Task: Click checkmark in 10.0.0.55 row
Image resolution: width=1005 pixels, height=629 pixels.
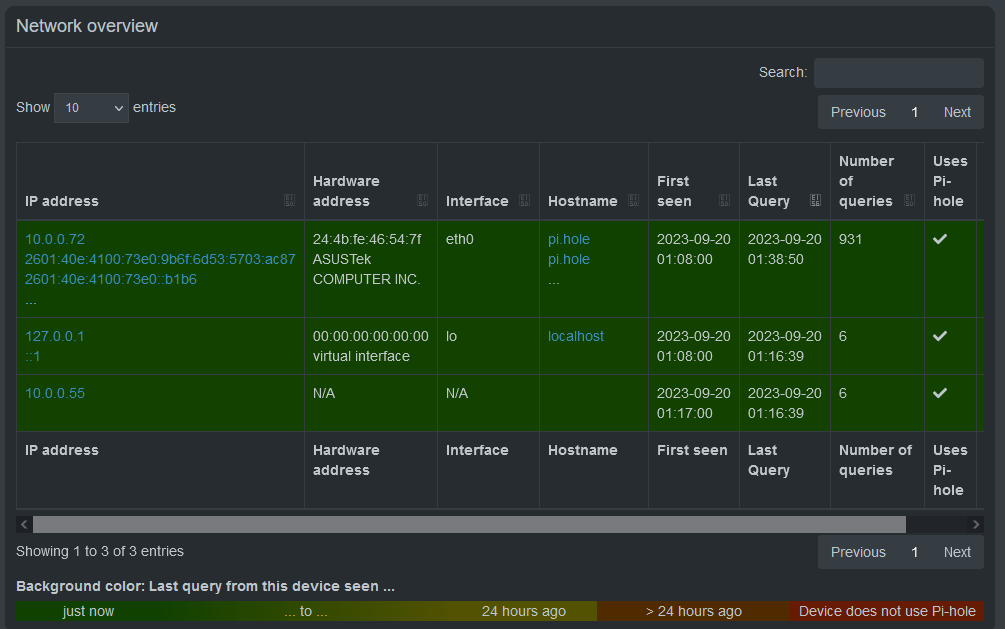Action: [939, 394]
